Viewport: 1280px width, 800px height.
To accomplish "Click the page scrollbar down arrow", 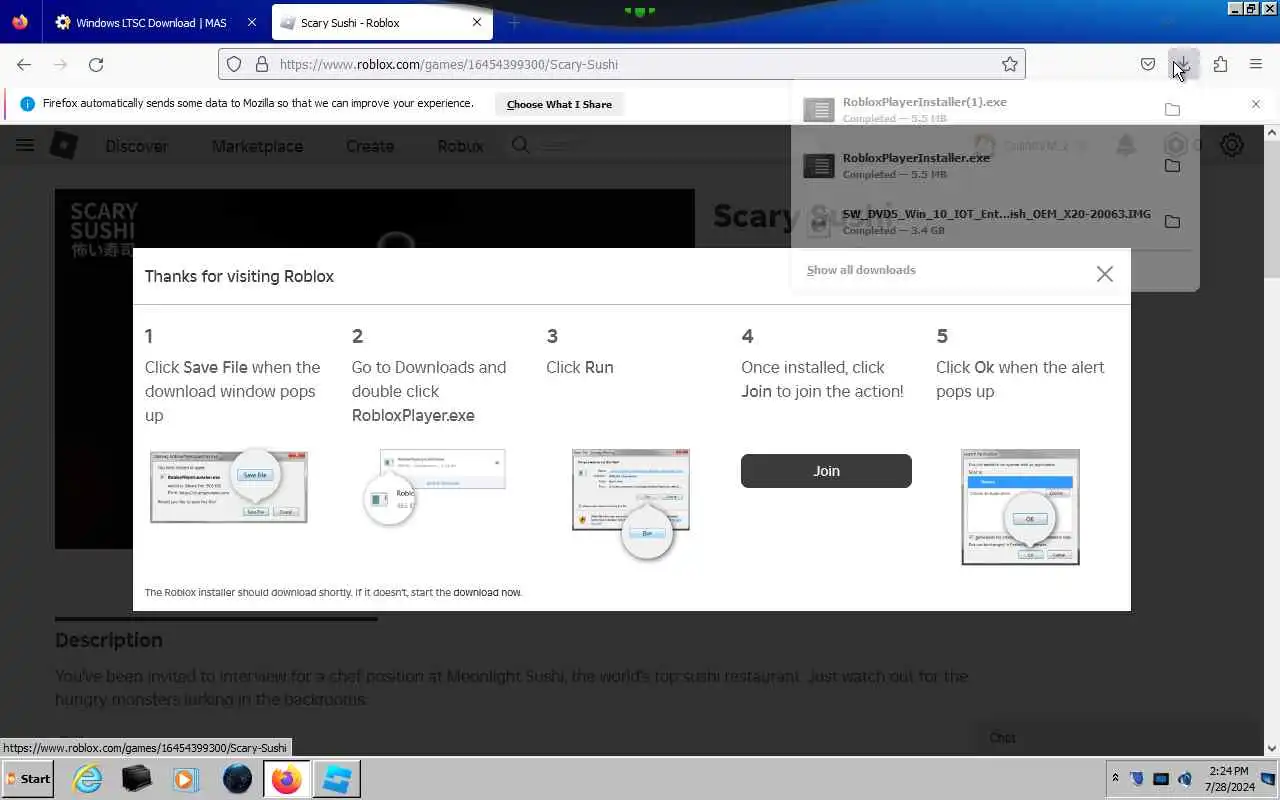I will tap(1271, 747).
